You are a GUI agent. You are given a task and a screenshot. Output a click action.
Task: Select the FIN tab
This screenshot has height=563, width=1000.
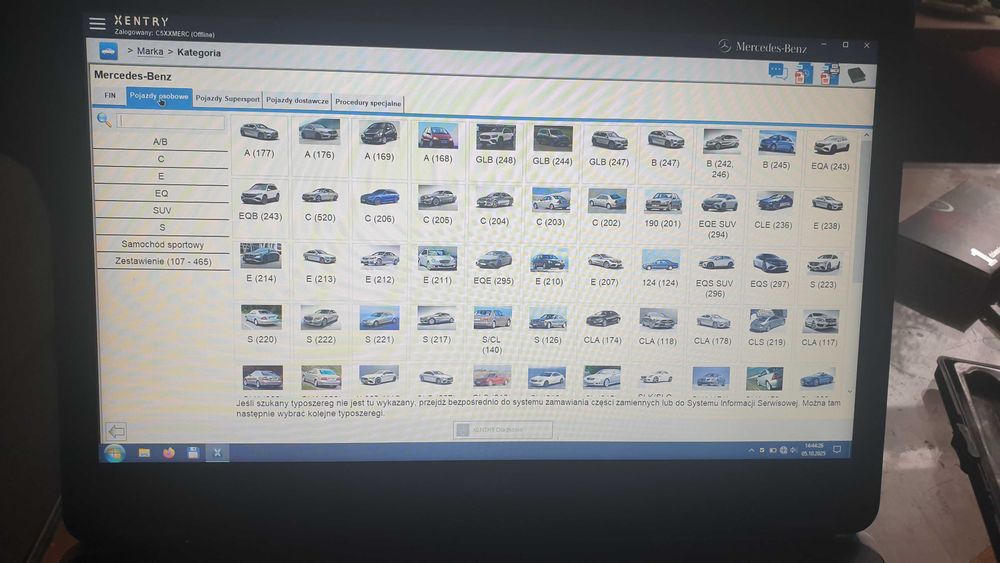[110, 96]
